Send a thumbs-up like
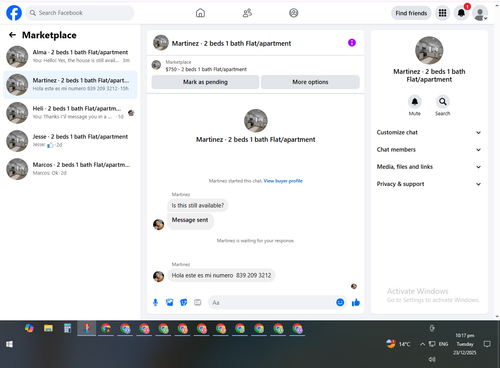This screenshot has width=500, height=368. click(356, 302)
